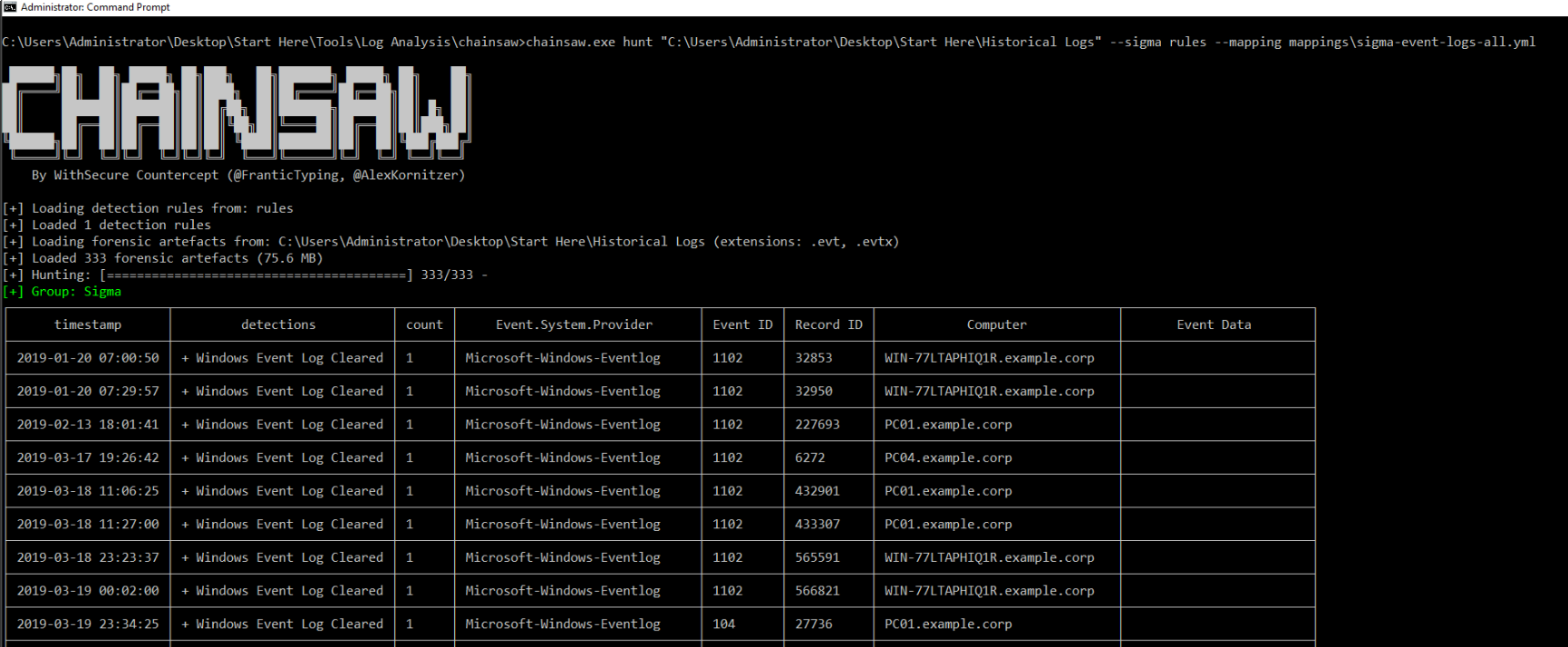Screen dimensions: 1568x647
Task: Click timestamp 2019-03-18 23:23:37
Action: pos(88,557)
